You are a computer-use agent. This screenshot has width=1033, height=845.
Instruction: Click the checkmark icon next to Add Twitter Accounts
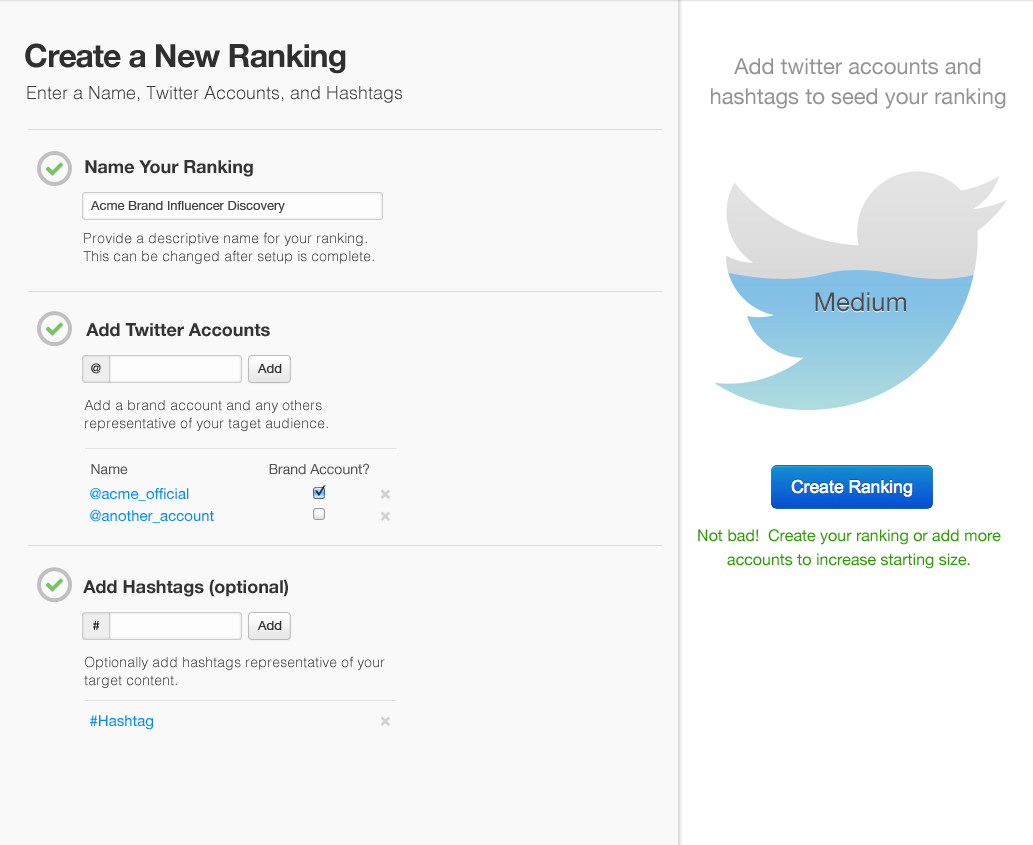[x=54, y=329]
